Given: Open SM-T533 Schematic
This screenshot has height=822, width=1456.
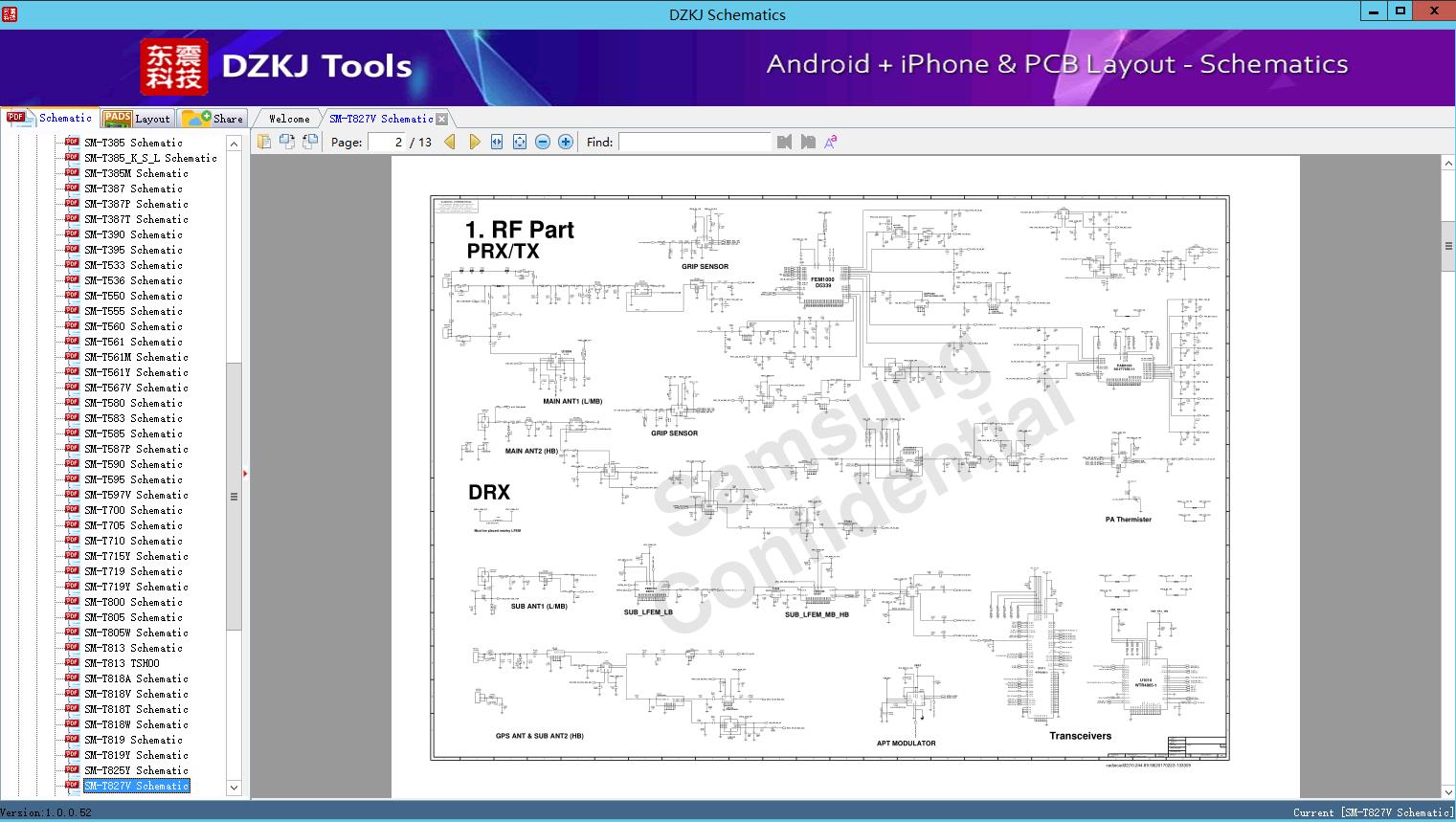Looking at the screenshot, I should [x=133, y=265].
